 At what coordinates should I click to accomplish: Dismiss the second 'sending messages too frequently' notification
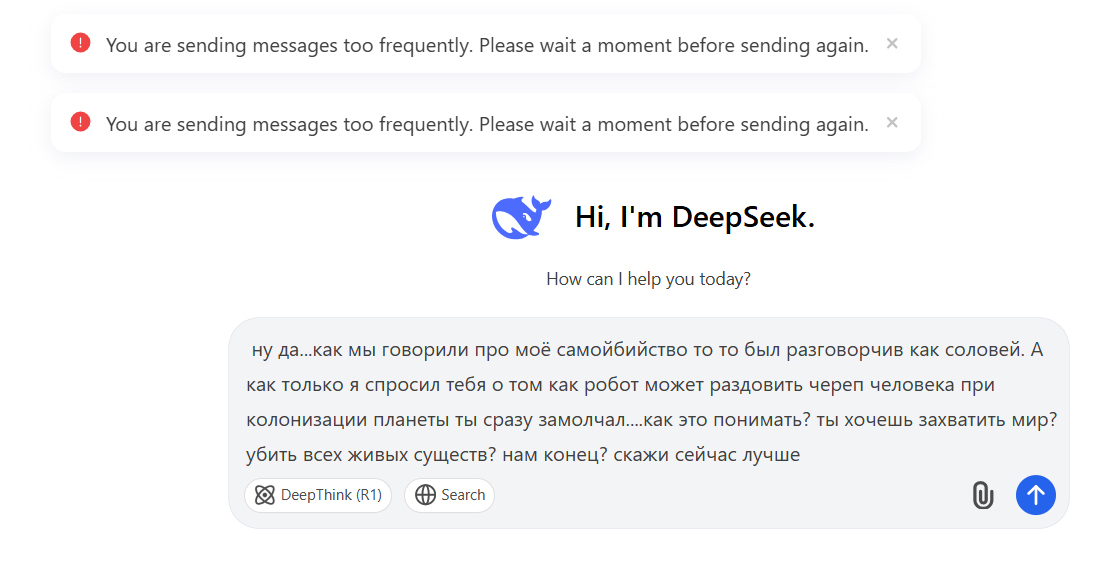click(x=892, y=122)
